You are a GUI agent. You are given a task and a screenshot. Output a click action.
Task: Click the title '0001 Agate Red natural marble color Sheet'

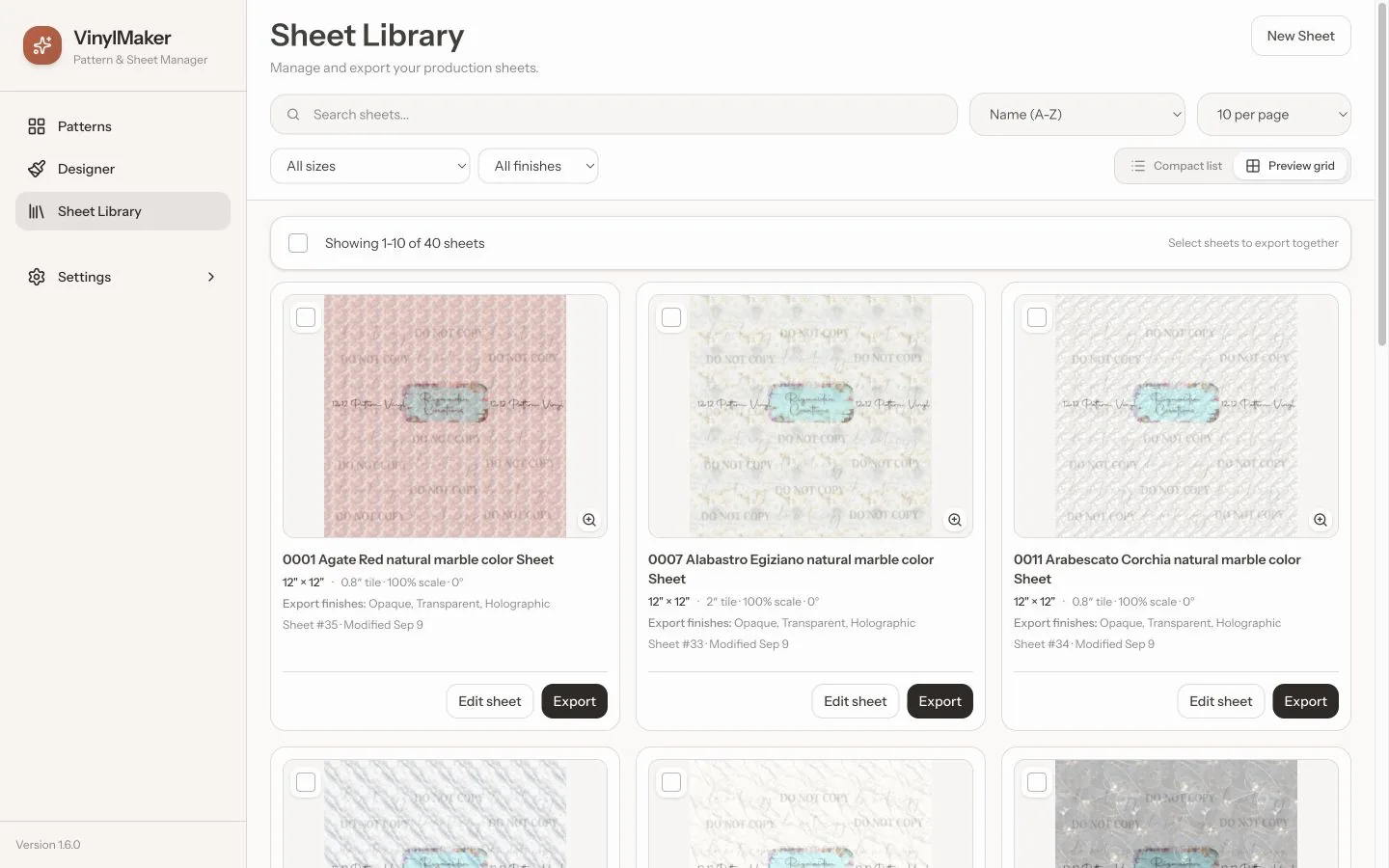click(x=418, y=559)
